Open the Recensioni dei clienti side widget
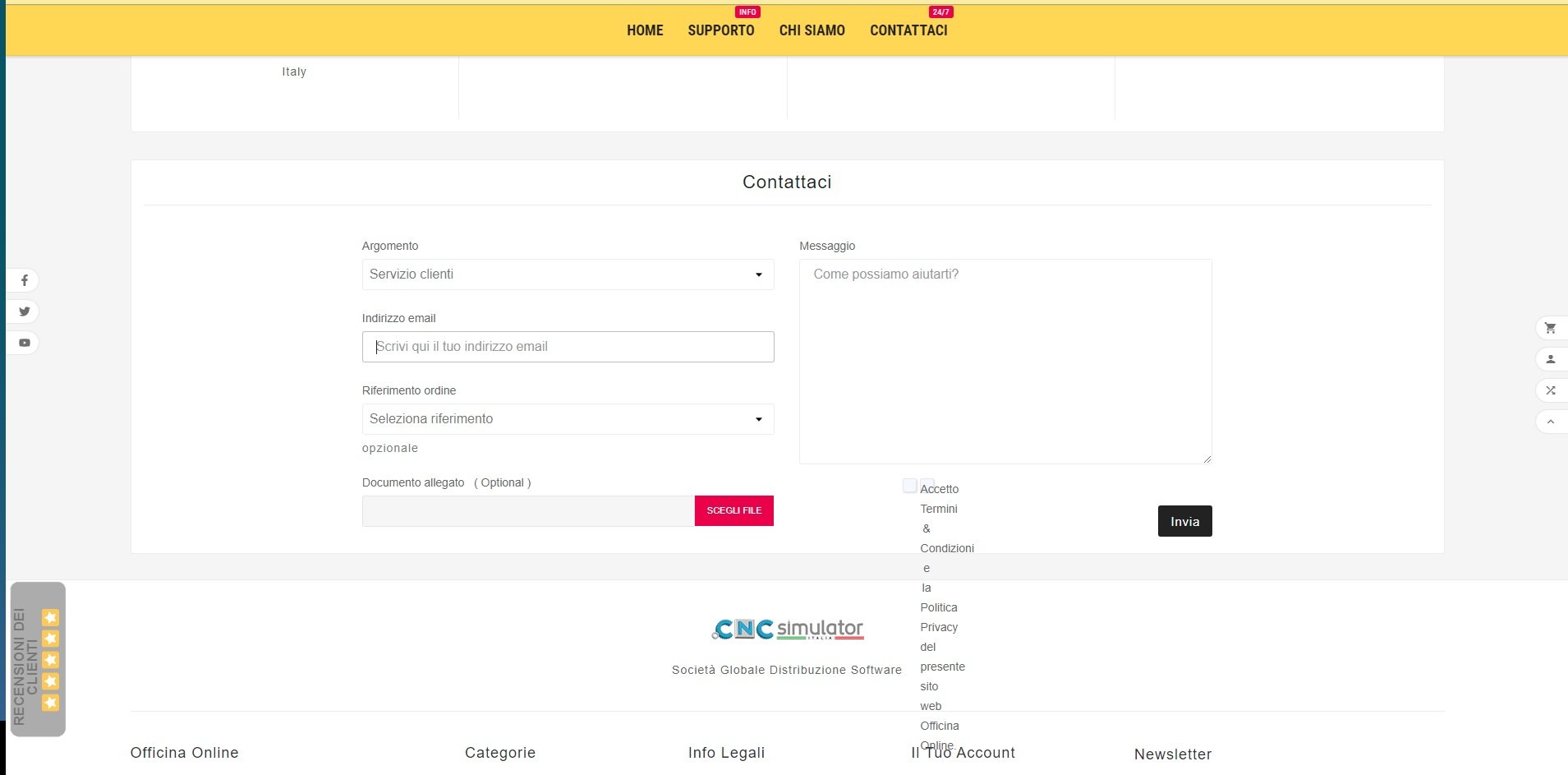Screen dimensions: 1568x775 pos(38,659)
